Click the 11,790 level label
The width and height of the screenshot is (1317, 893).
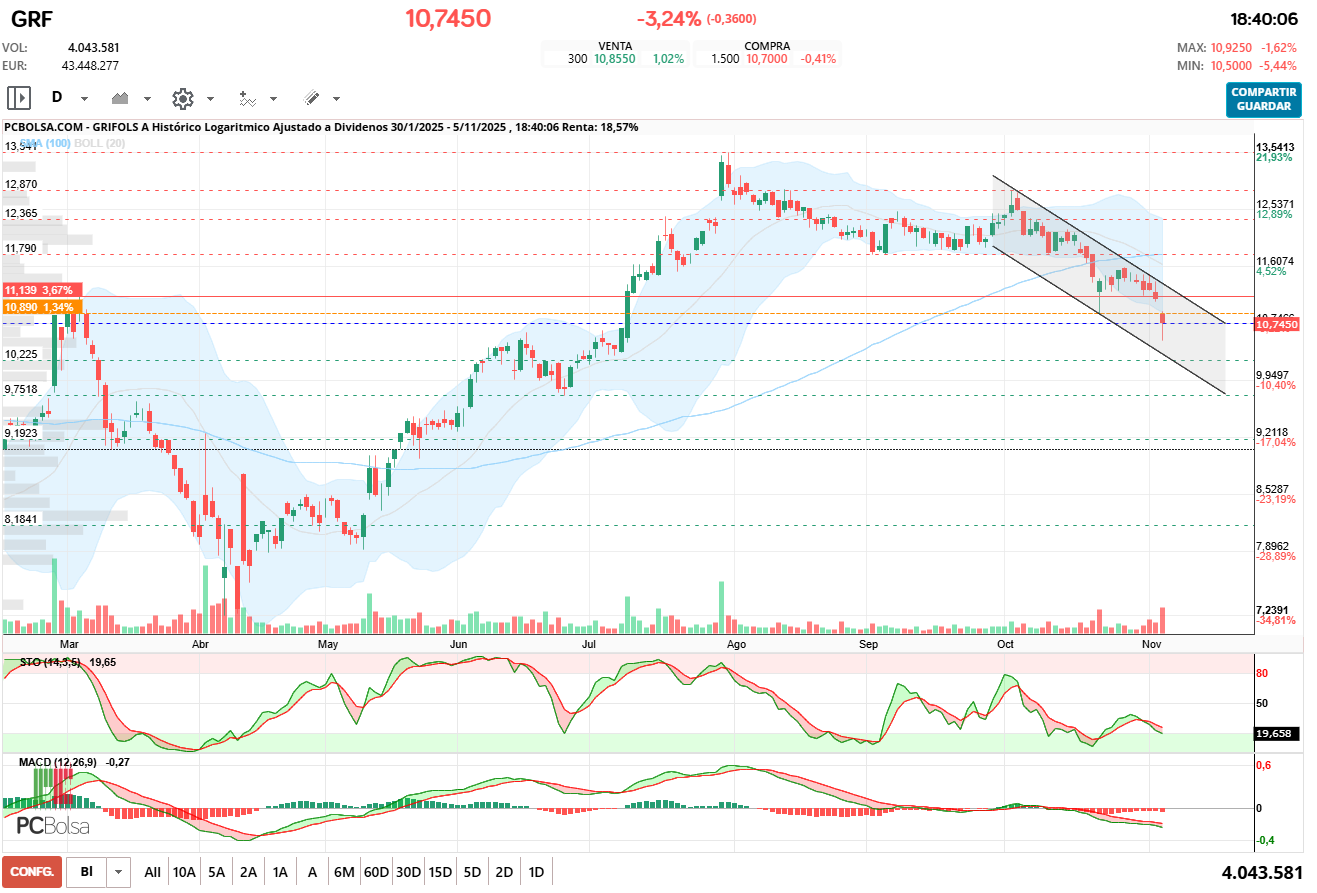(x=21, y=248)
